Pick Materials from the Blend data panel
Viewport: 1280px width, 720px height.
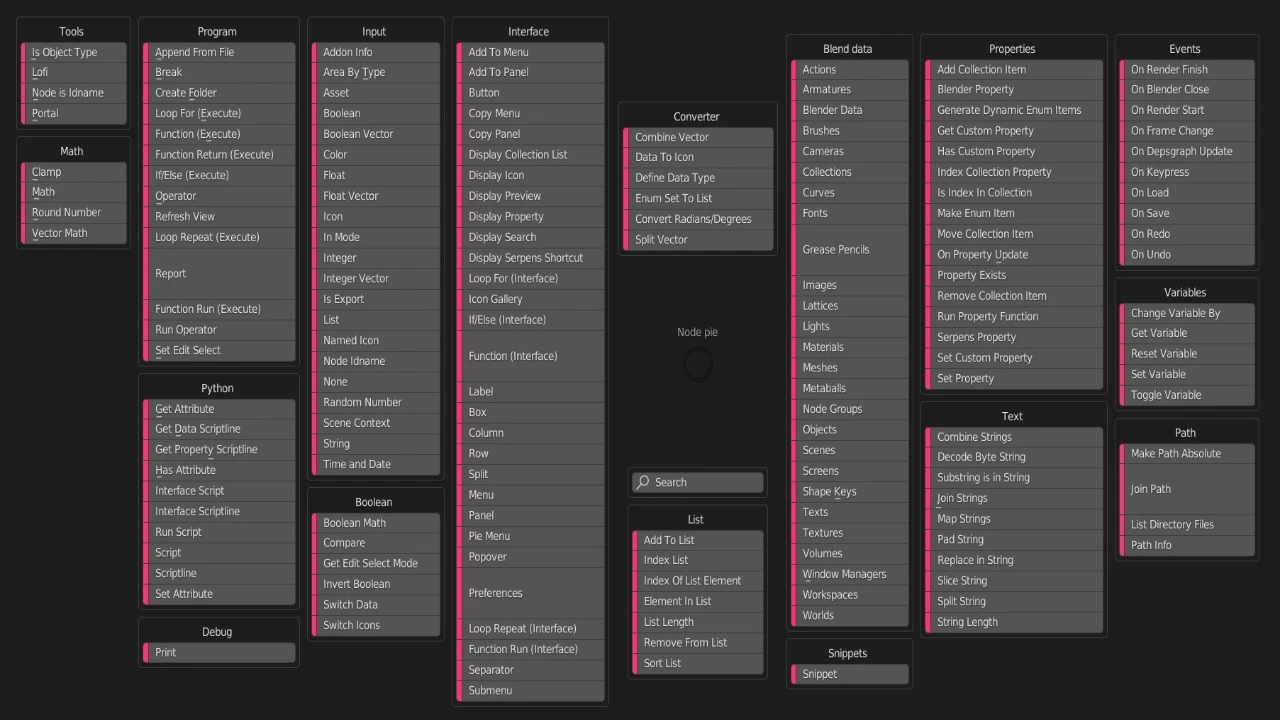click(849, 346)
